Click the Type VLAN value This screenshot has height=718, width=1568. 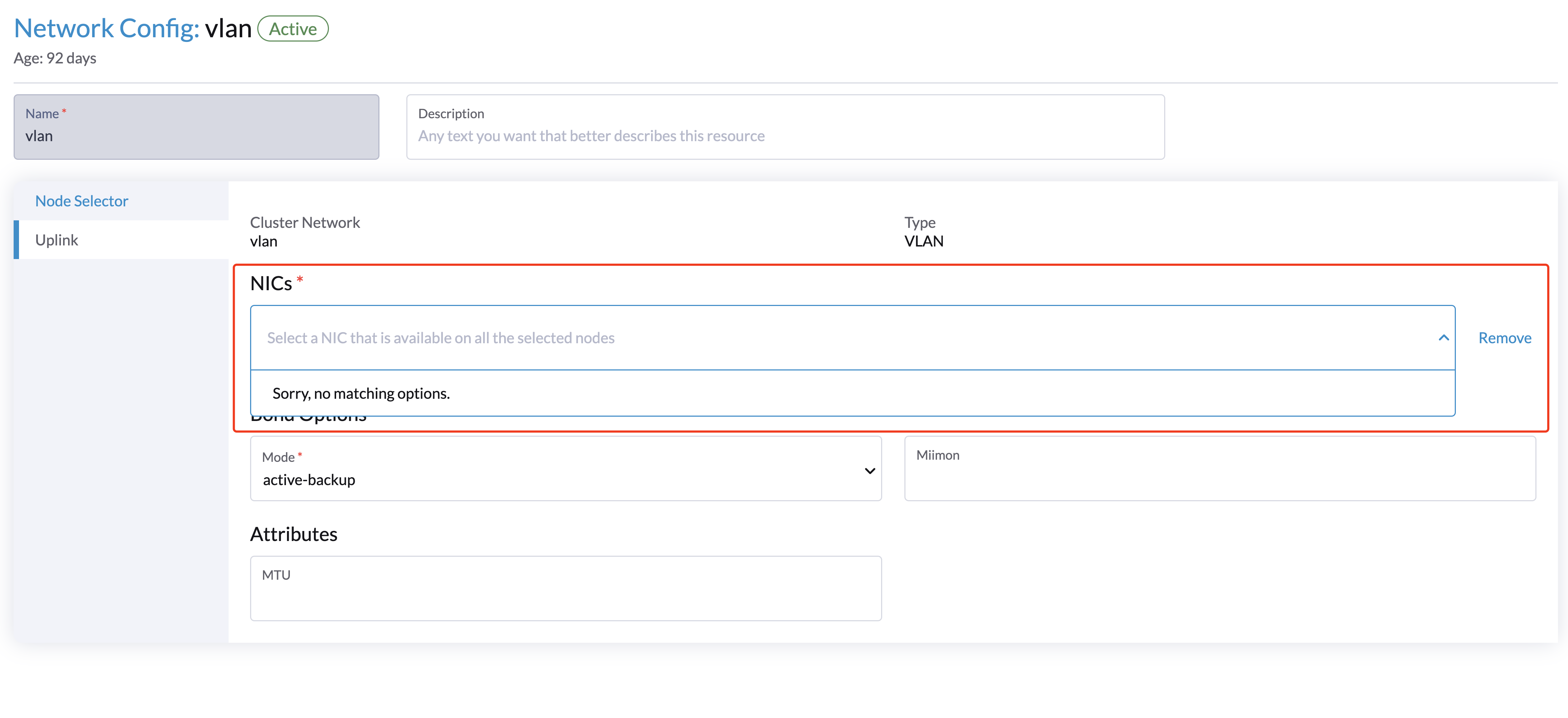coord(923,241)
